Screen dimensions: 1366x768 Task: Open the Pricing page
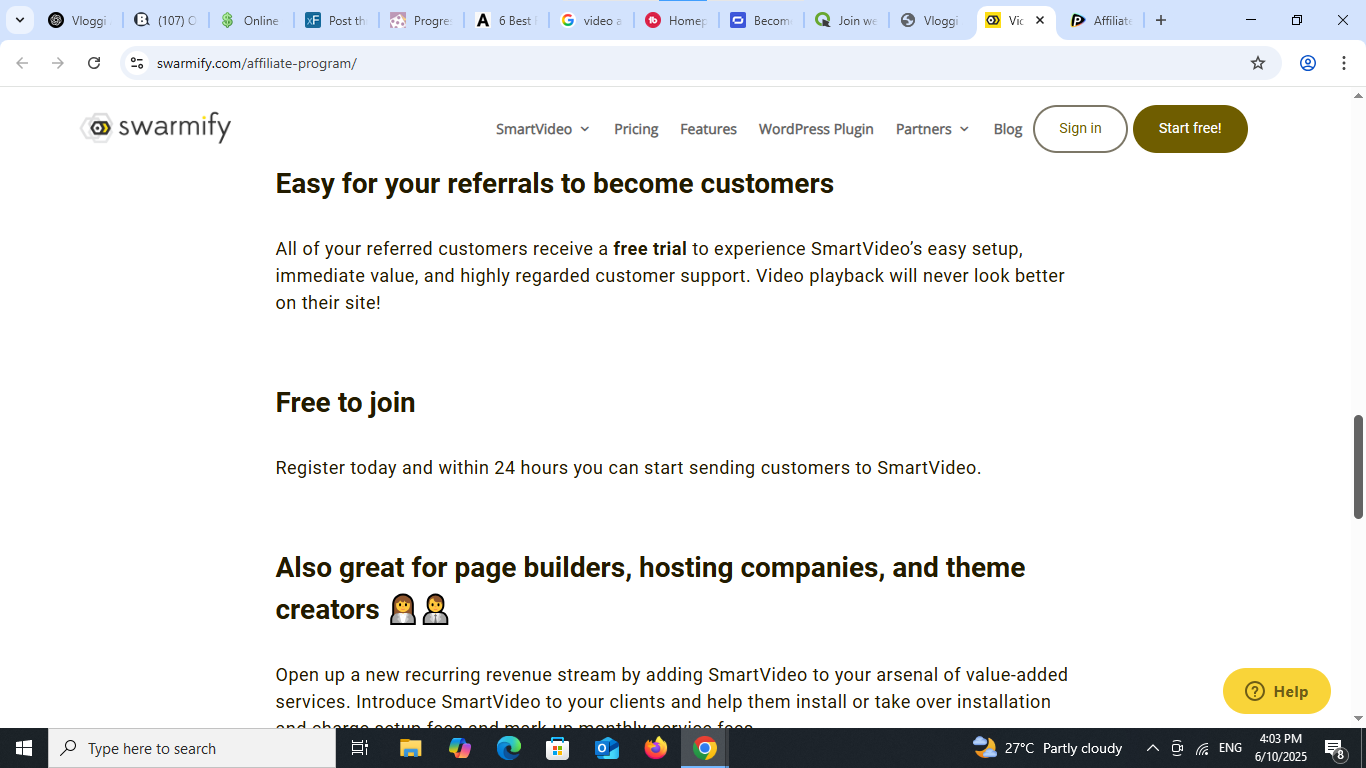pyautogui.click(x=636, y=129)
